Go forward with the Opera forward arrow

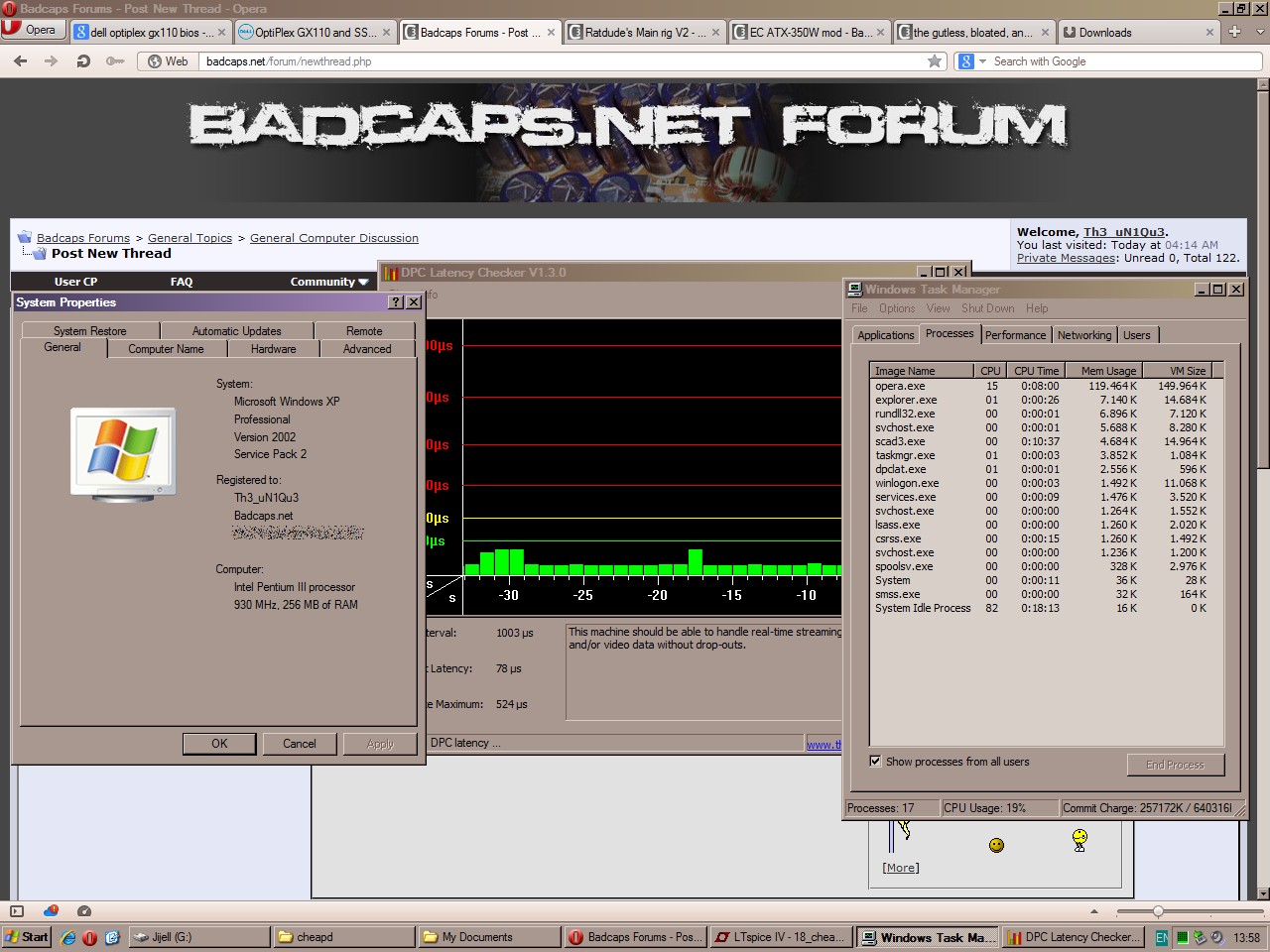[52, 61]
